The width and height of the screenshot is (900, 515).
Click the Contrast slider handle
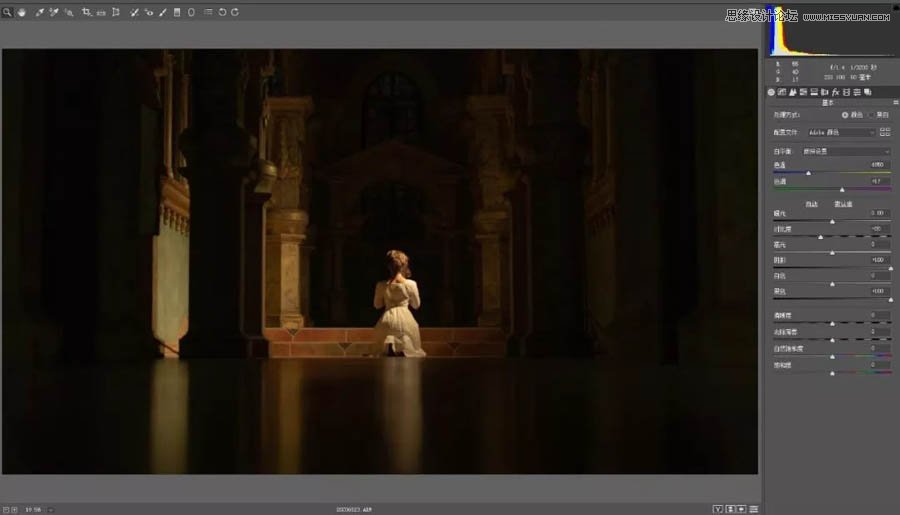(x=821, y=237)
